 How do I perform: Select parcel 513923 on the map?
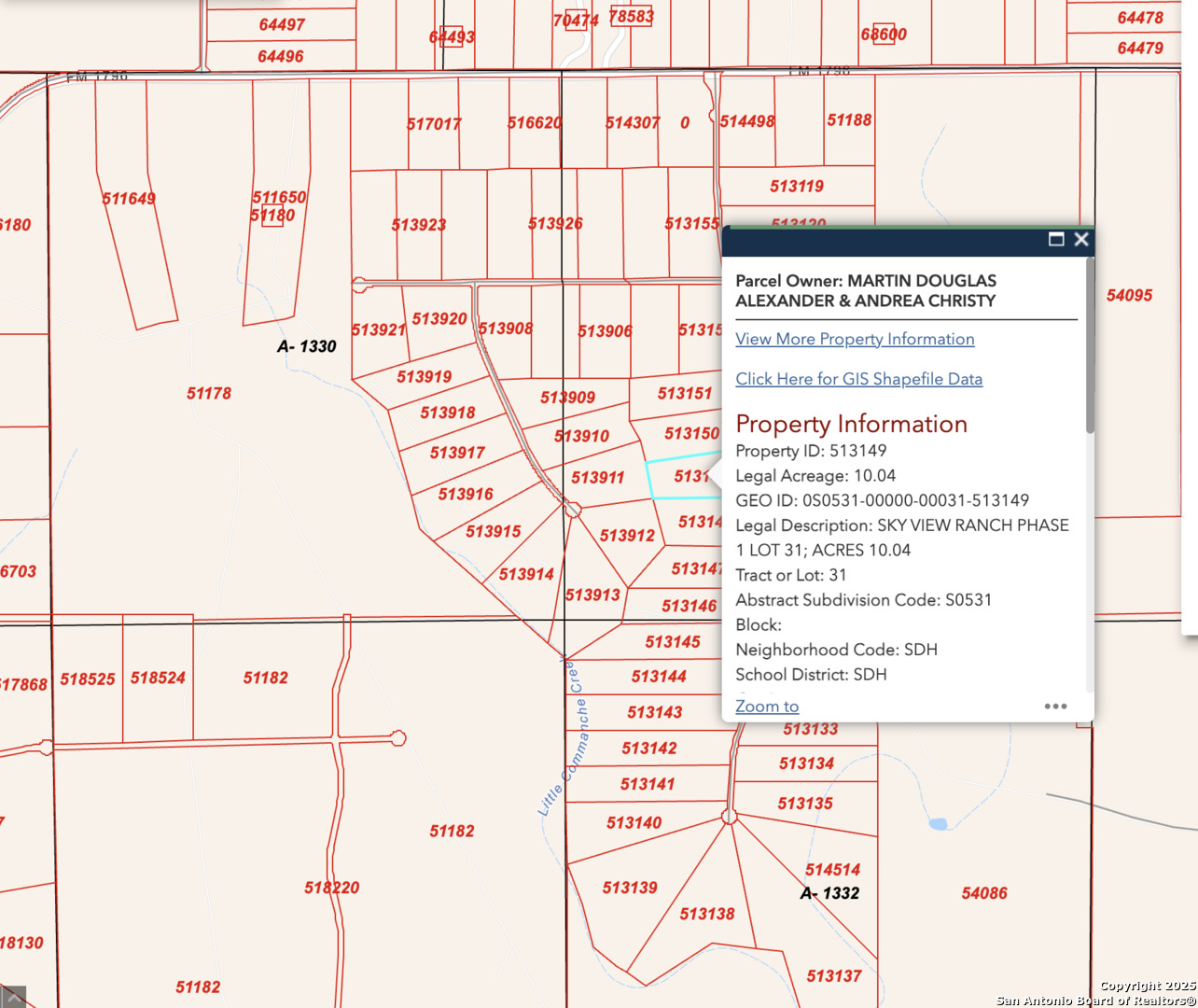[x=418, y=225]
